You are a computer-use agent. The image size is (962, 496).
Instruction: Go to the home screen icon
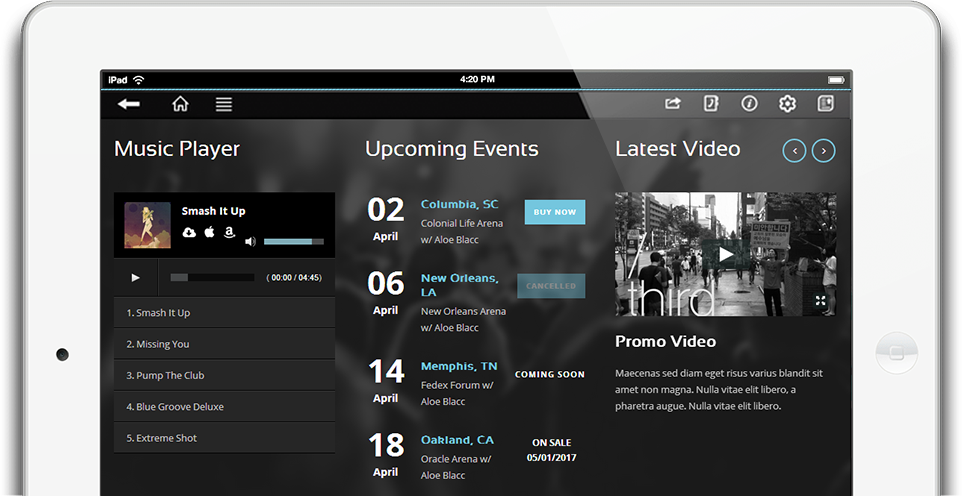tap(180, 104)
